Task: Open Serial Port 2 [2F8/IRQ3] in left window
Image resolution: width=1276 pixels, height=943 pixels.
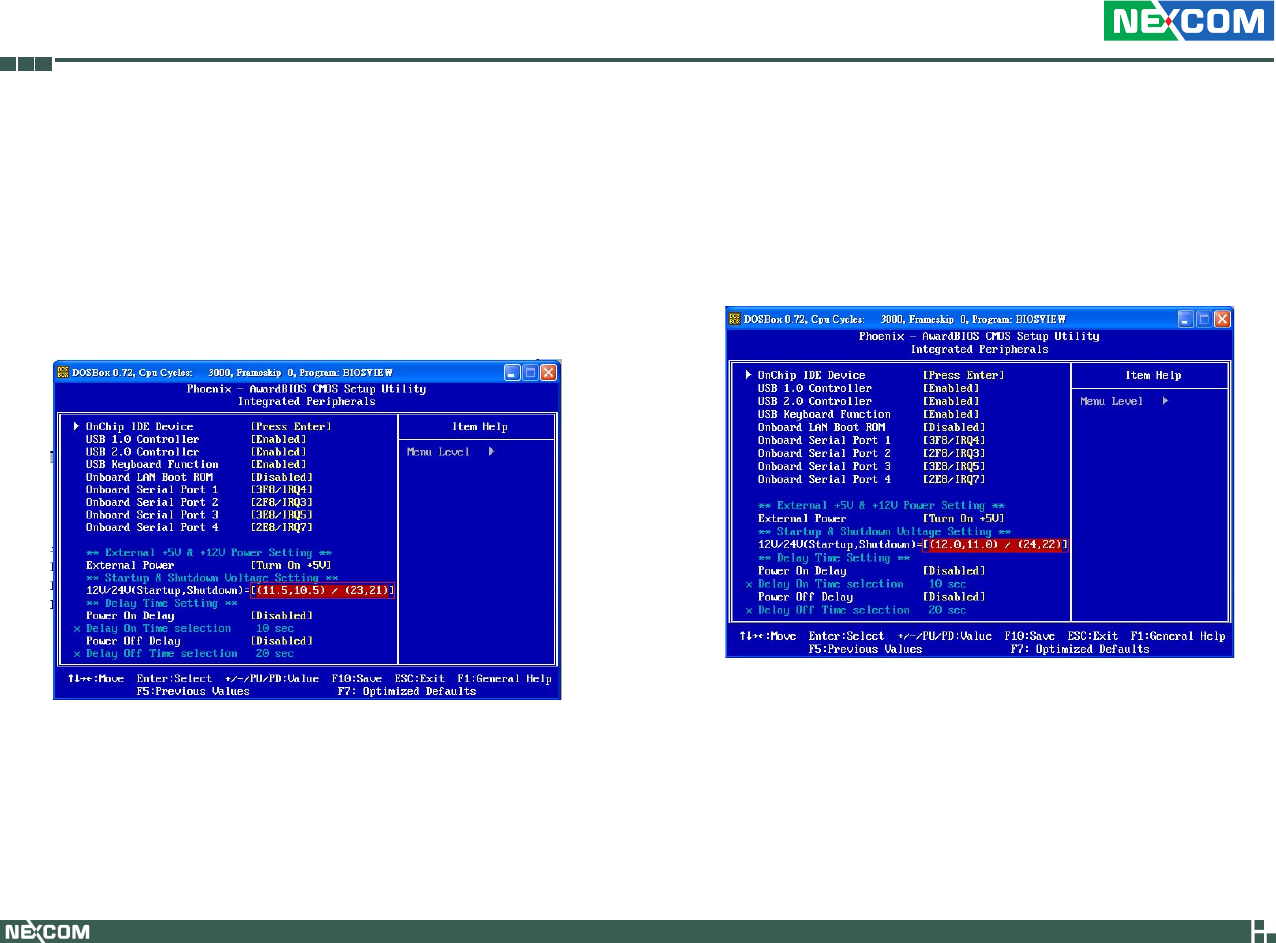Action: tap(281, 502)
